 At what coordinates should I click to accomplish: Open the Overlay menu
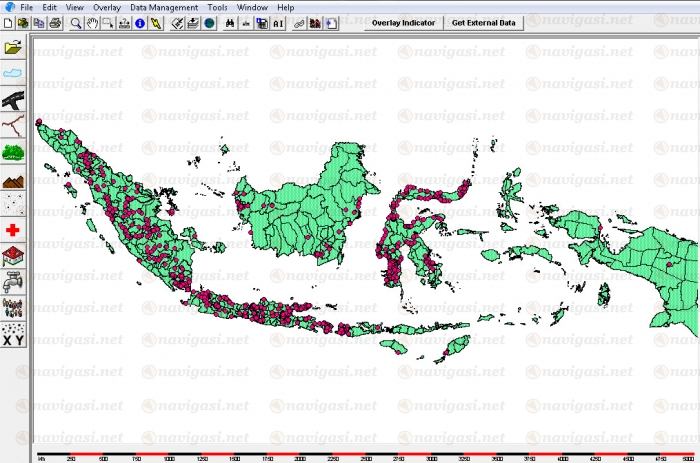[x=107, y=7]
